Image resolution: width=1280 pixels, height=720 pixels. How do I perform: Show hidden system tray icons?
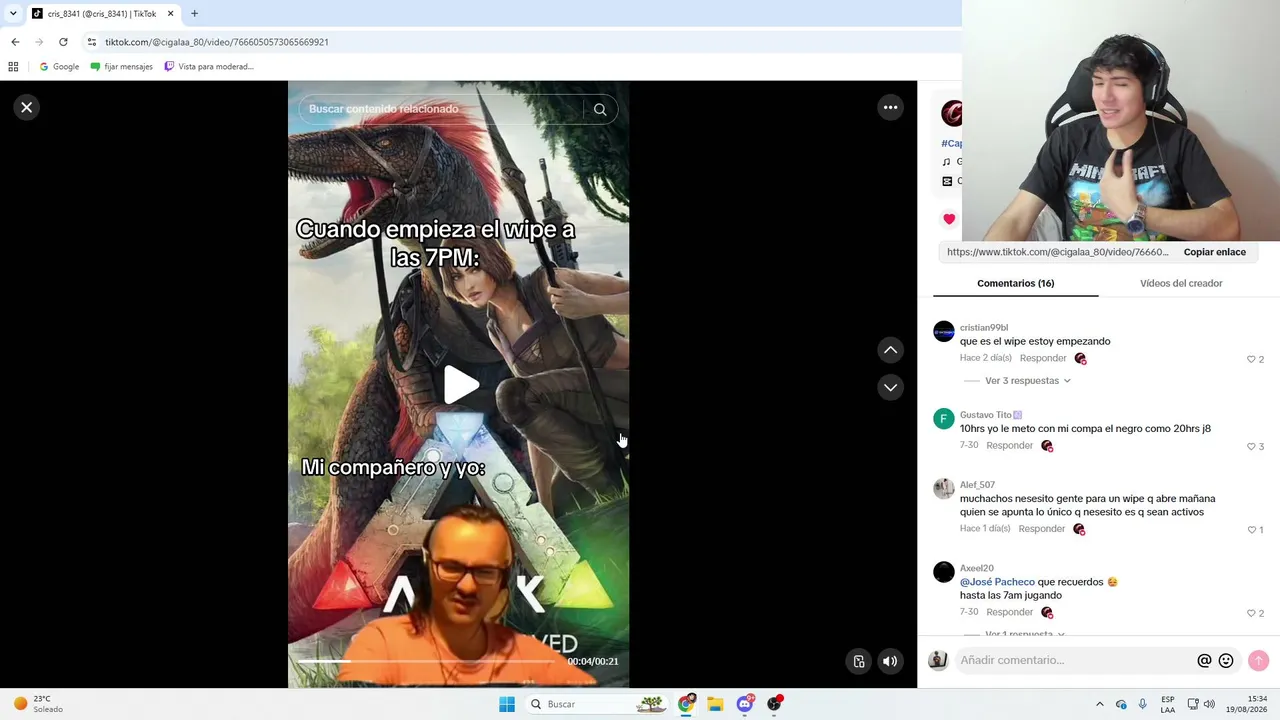click(x=1100, y=704)
